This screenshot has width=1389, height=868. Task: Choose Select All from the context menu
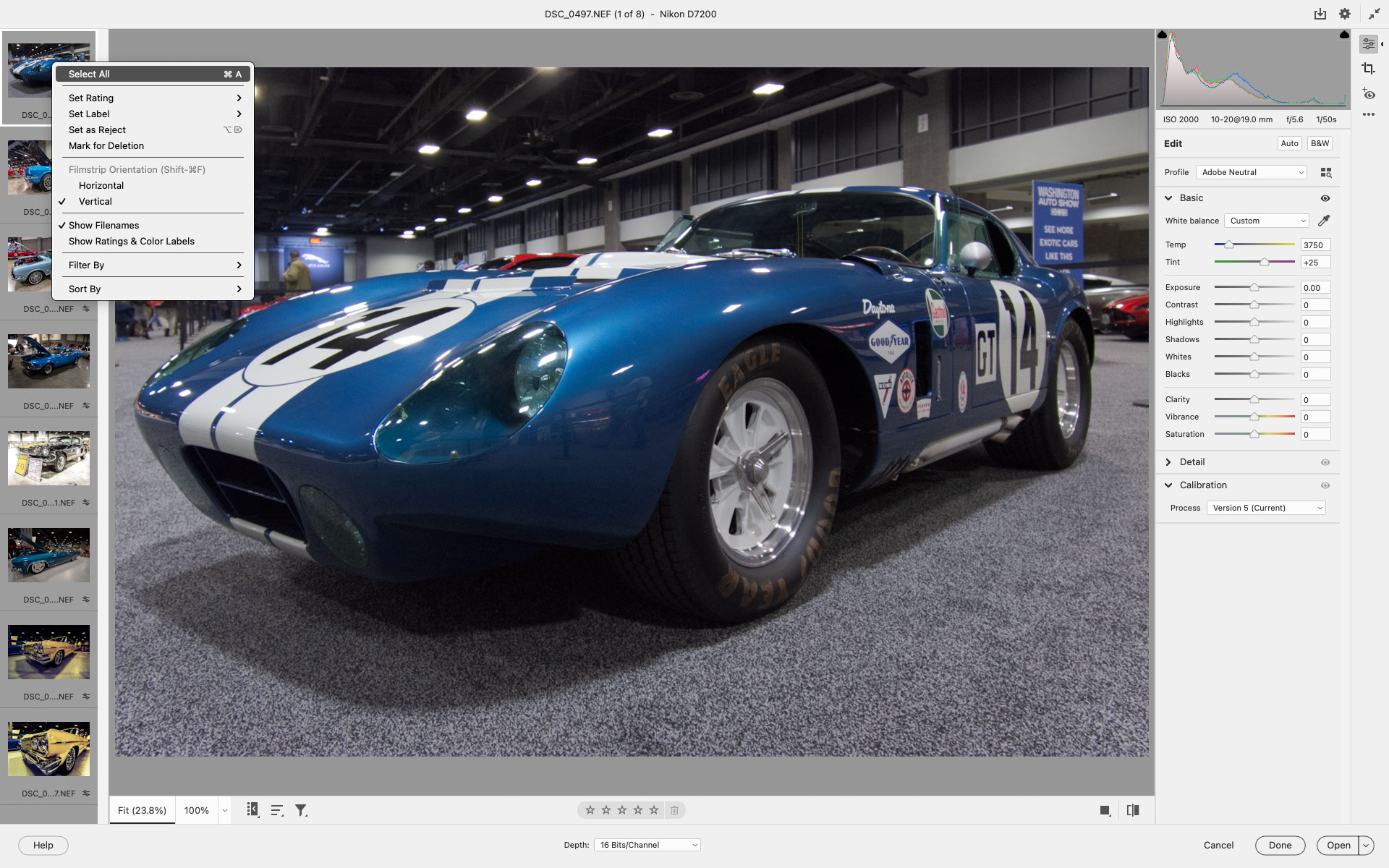88,74
